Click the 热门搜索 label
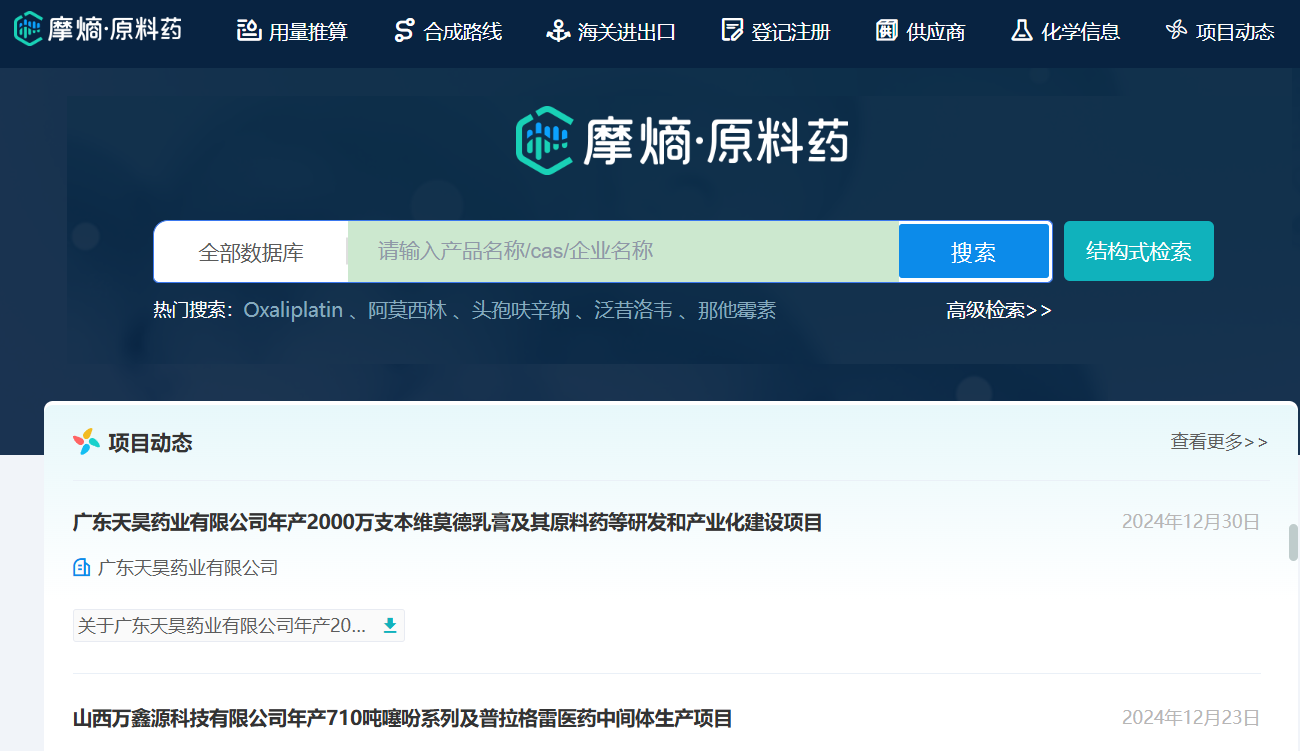 tap(193, 310)
